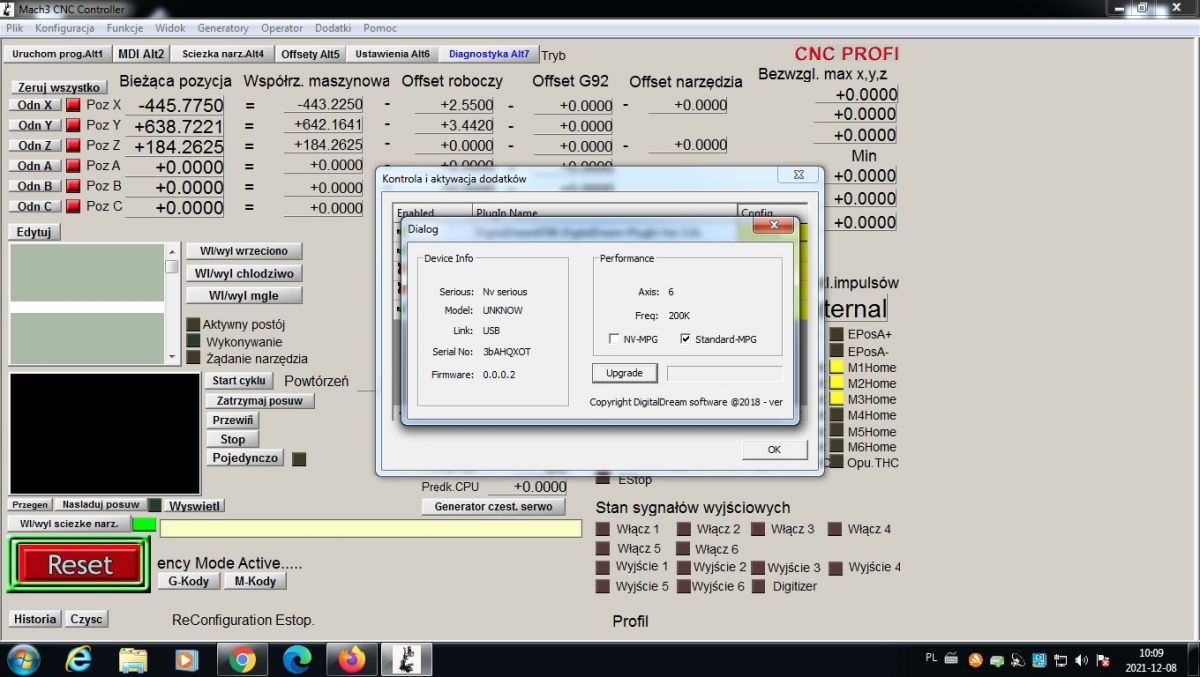Uncheck the Standard-MPG checkbox
Screen dimensions: 1200x677
click(685, 339)
